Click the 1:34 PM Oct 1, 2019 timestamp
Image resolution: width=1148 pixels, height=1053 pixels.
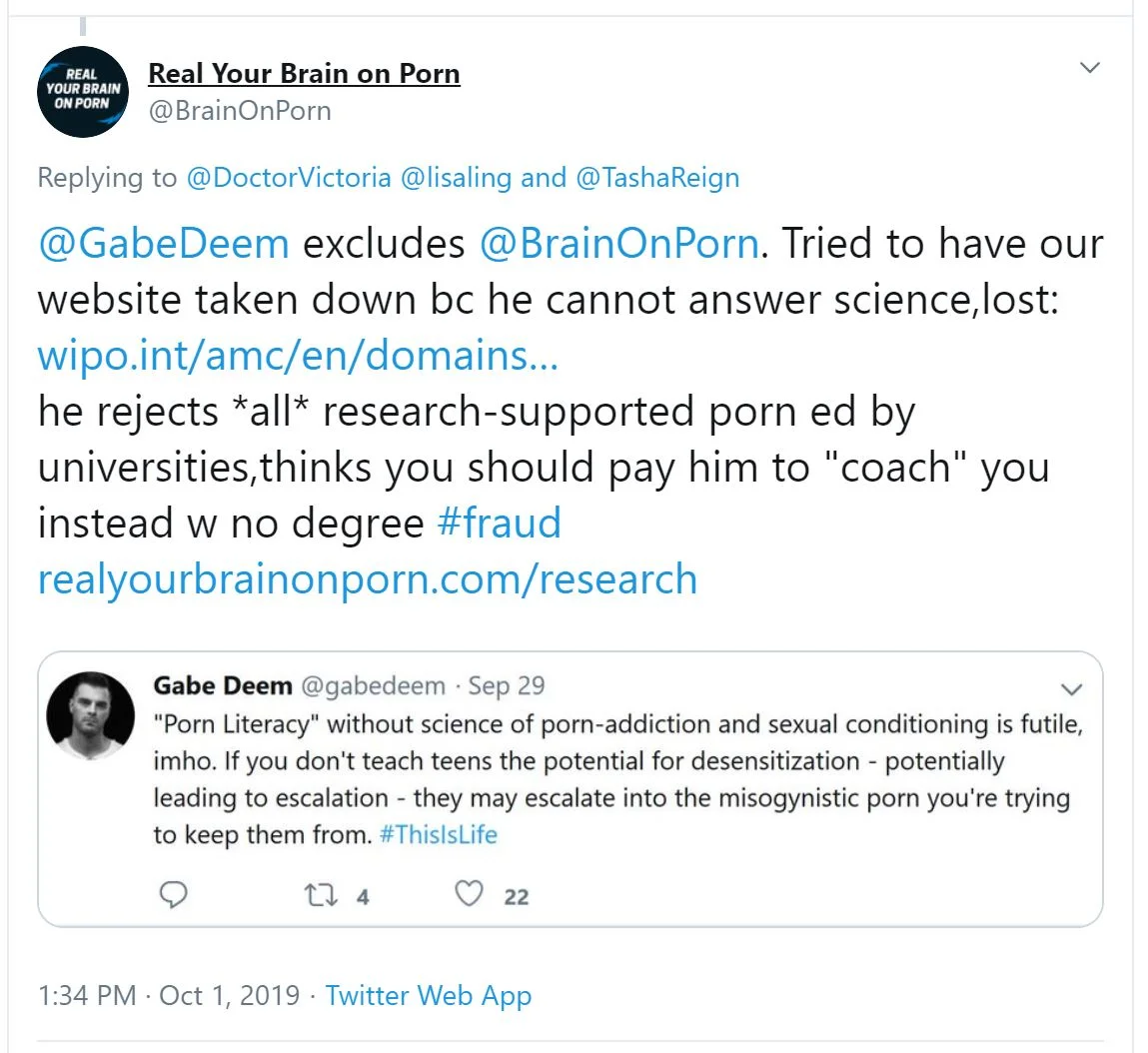tap(168, 995)
